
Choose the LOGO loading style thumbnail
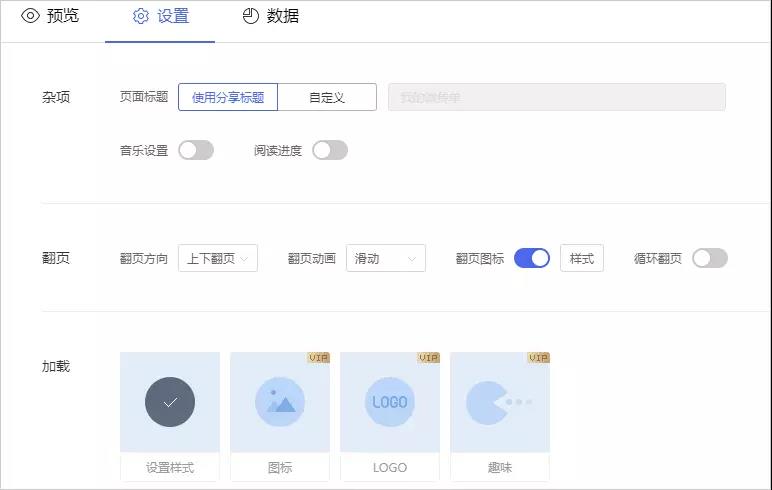pos(389,402)
